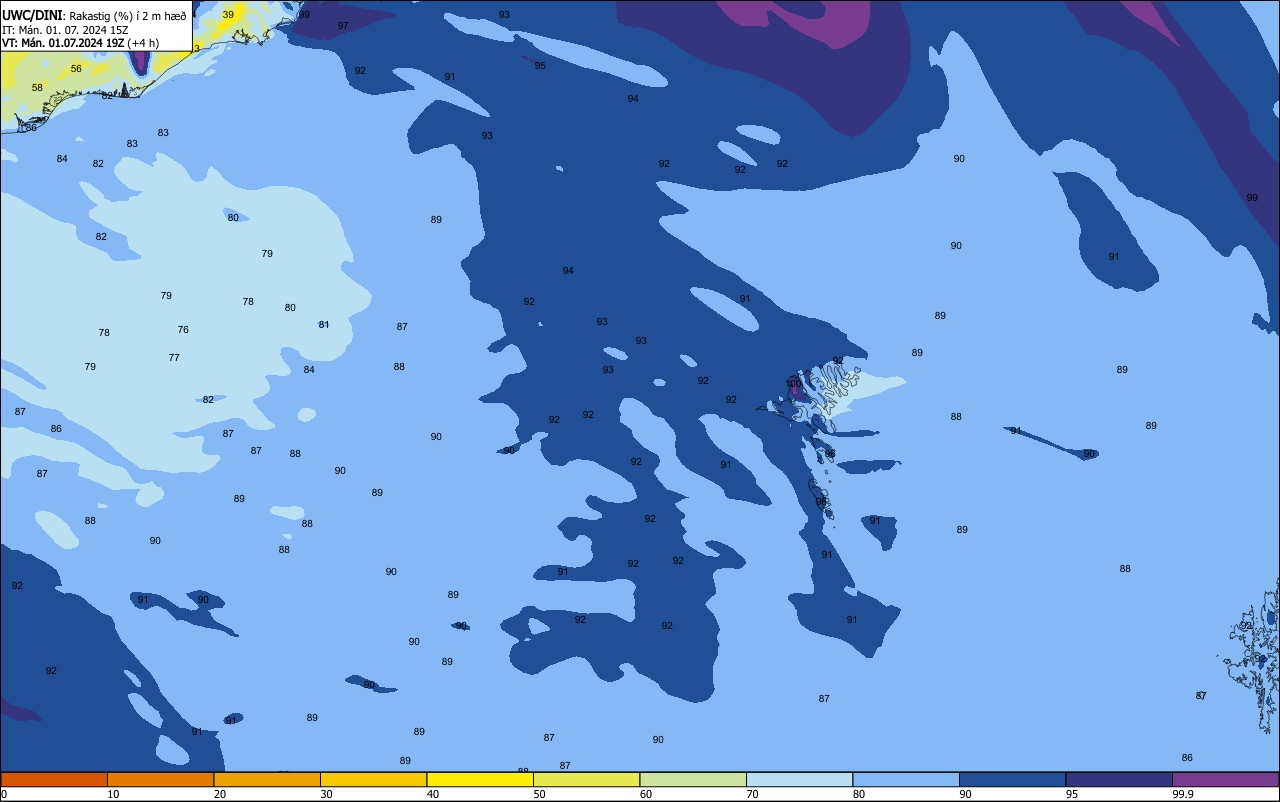The height and width of the screenshot is (802, 1280).
Task: Click the 'VT: Mán. 01.07.2024 19Z (+4 h)' line
Action: [x=80, y=43]
